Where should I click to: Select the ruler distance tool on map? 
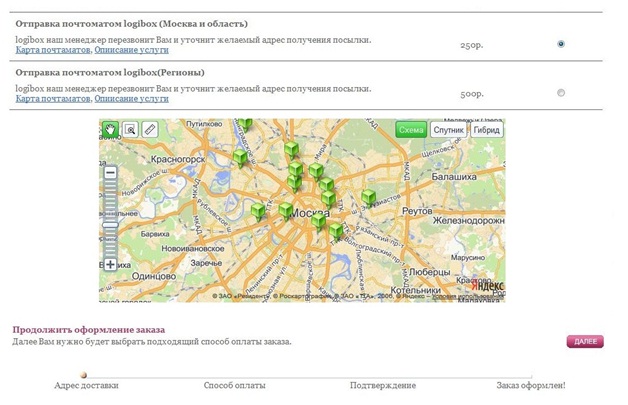click(x=150, y=129)
